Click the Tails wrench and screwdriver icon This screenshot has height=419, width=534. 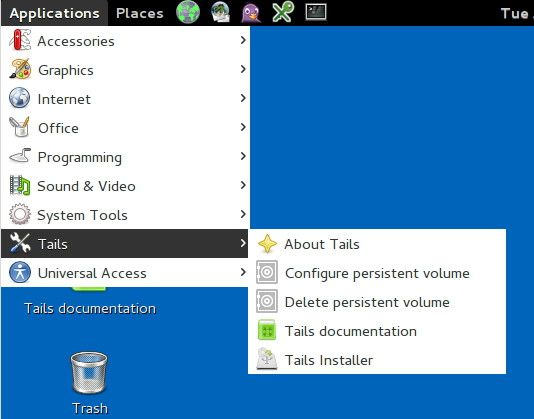point(20,243)
